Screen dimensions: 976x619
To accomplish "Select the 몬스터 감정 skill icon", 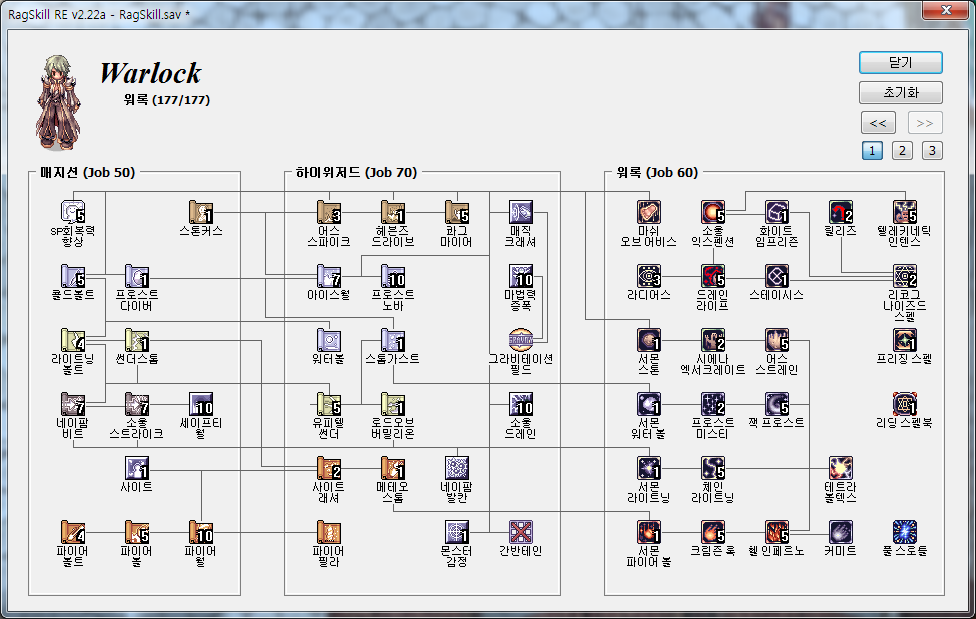I will [457, 532].
